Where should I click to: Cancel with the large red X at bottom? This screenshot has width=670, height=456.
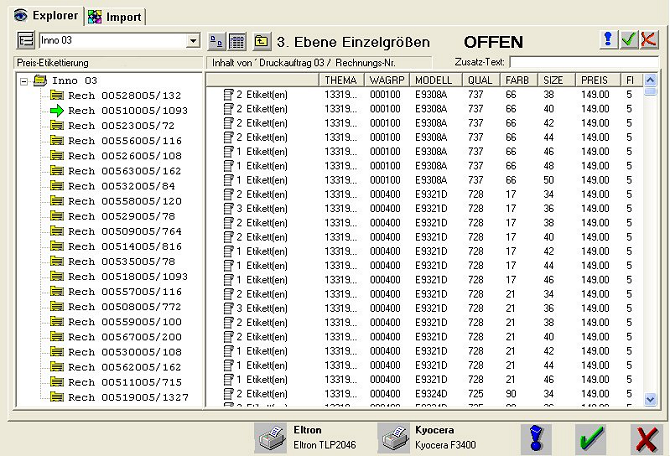click(x=646, y=438)
